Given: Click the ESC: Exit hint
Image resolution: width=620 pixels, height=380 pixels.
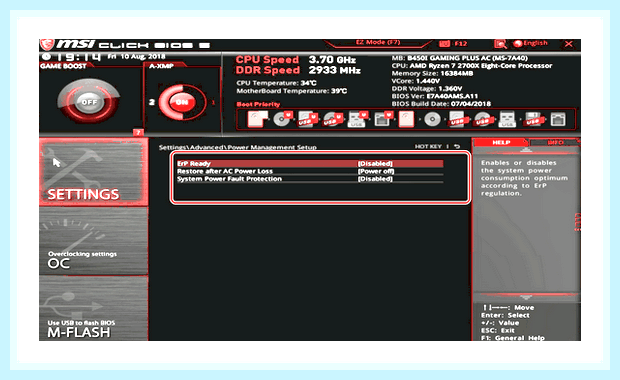Looking at the screenshot, I should (498, 331).
